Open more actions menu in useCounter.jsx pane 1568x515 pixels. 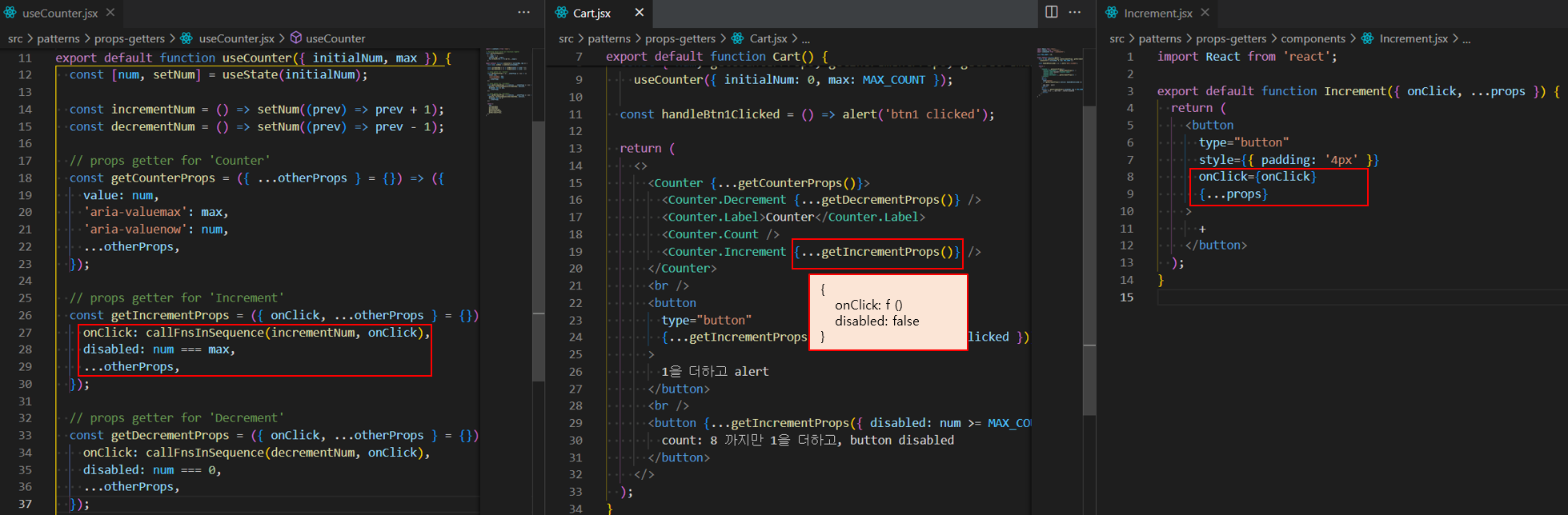pos(523,12)
